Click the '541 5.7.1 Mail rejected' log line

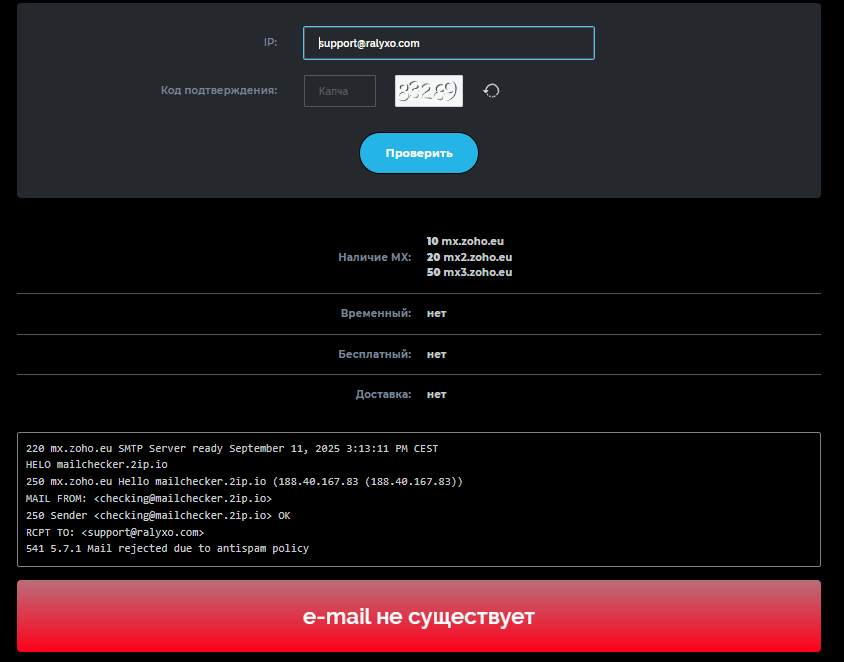(x=167, y=549)
